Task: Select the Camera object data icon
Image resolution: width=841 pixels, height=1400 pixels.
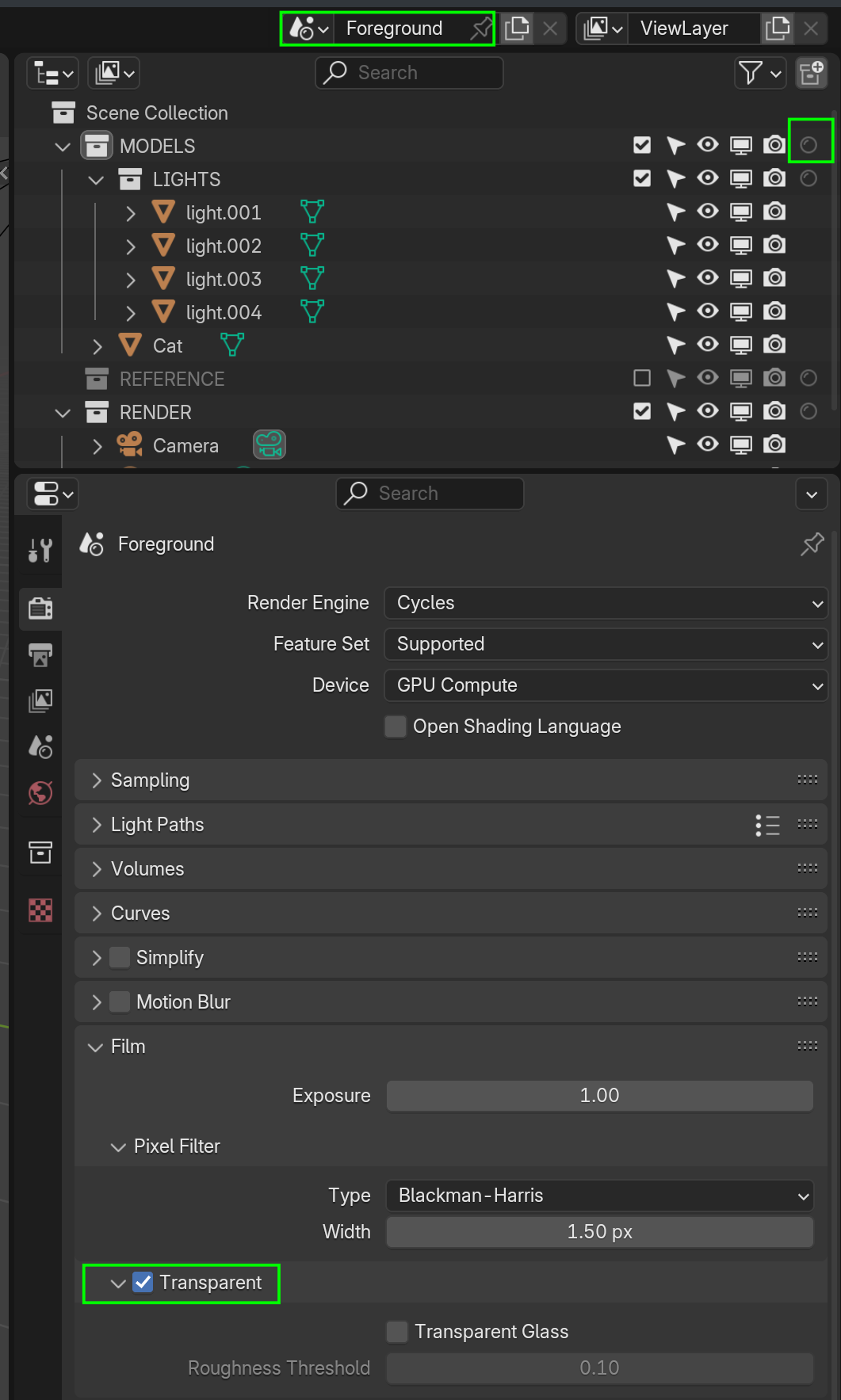Action: [270, 445]
